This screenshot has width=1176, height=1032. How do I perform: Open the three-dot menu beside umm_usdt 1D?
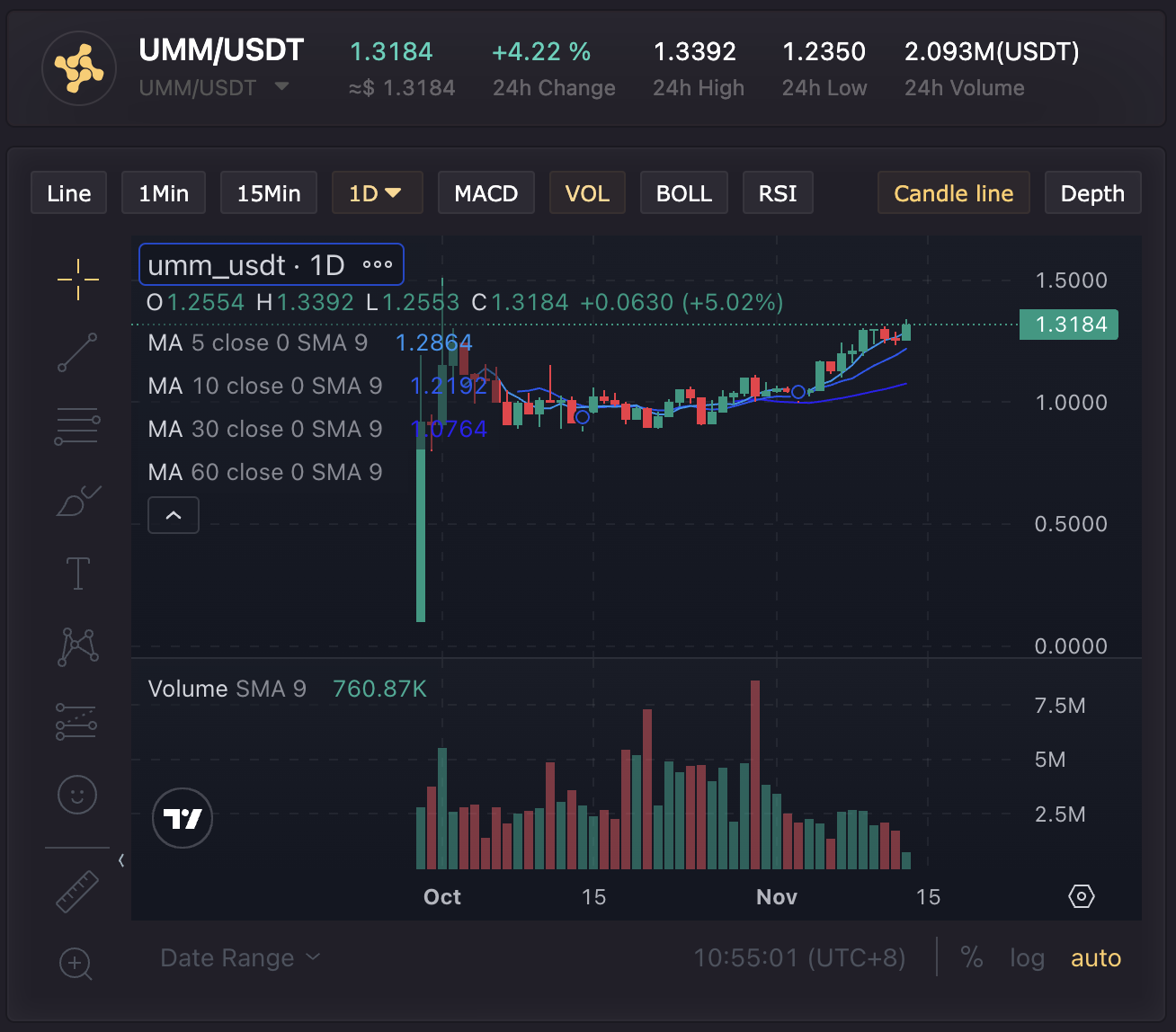[x=378, y=264]
